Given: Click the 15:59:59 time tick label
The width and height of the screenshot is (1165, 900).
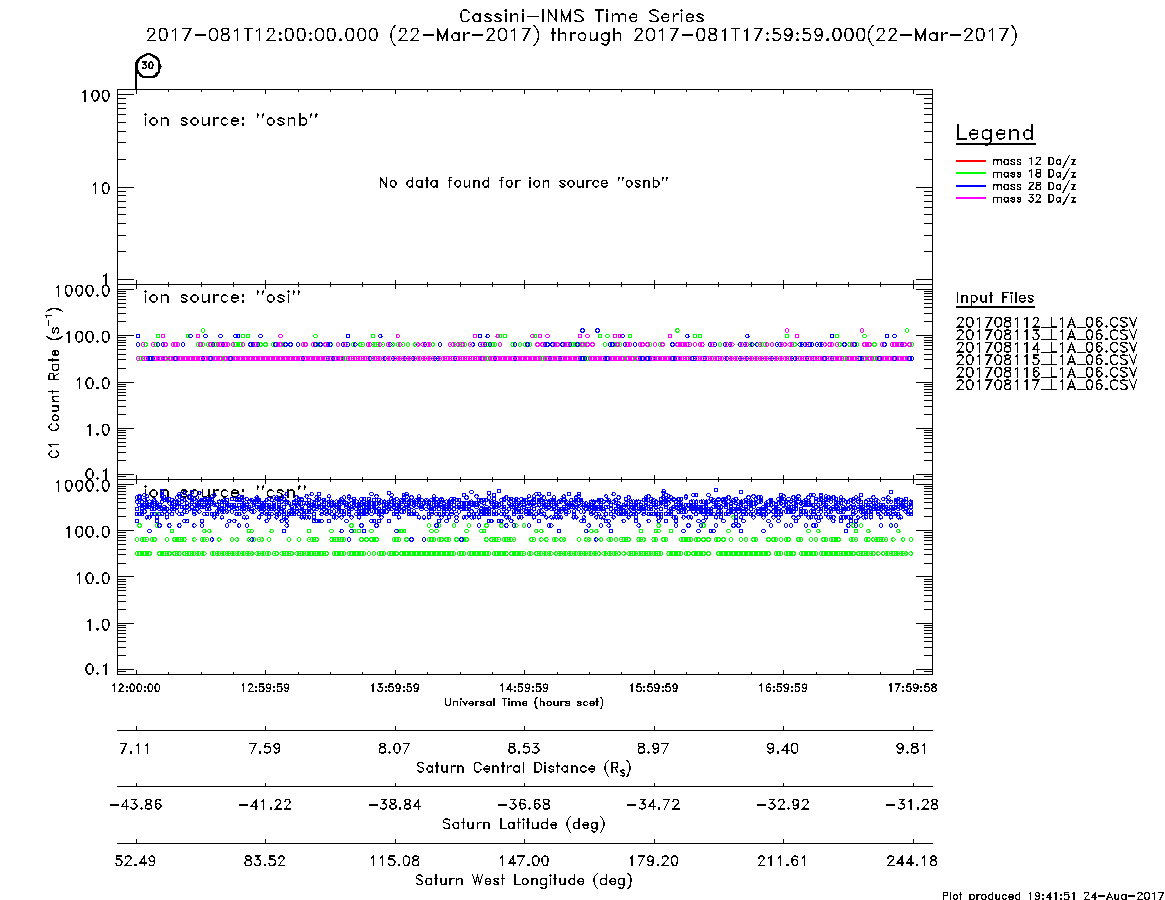Looking at the screenshot, I should 653,688.
